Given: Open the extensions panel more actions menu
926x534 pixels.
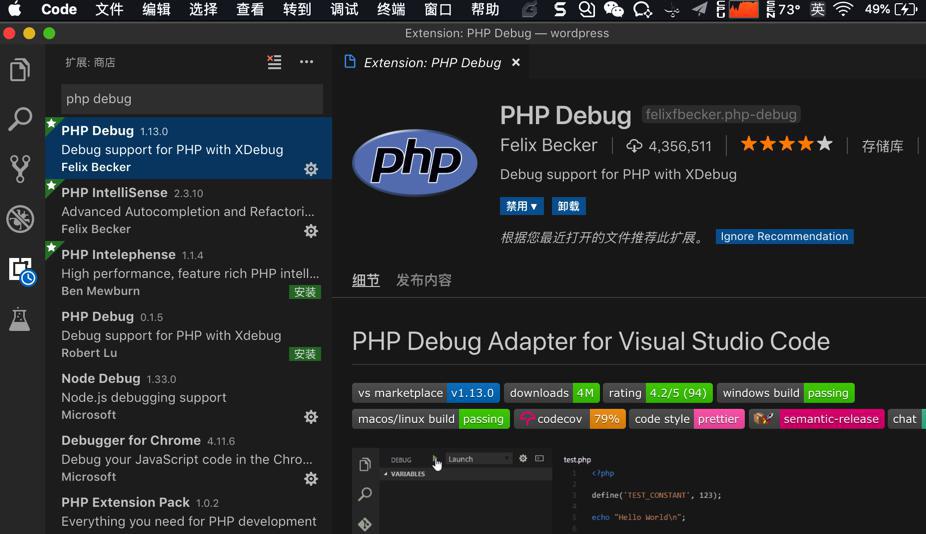Looking at the screenshot, I should [307, 62].
